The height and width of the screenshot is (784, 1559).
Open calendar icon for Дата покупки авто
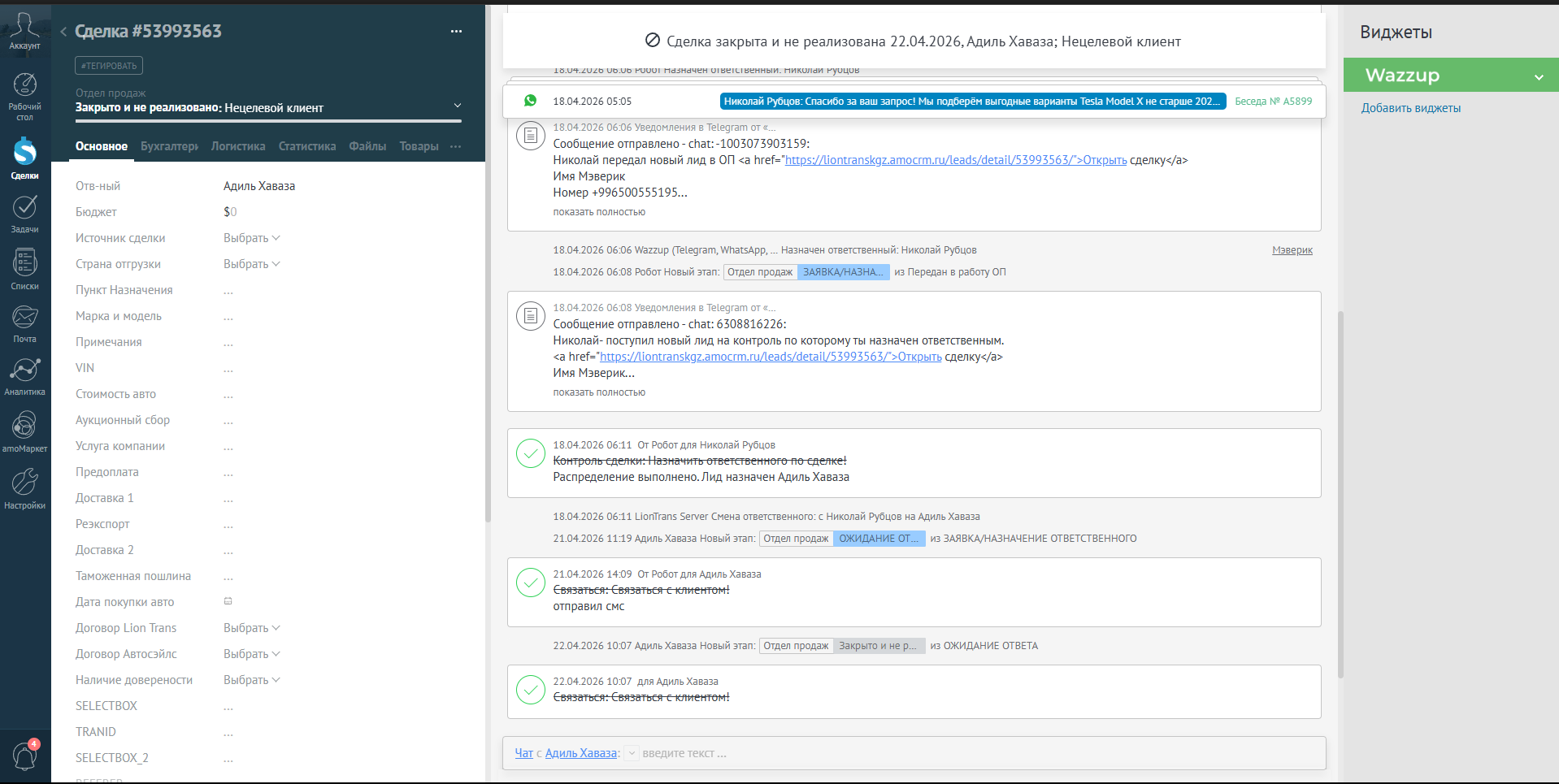pos(228,601)
